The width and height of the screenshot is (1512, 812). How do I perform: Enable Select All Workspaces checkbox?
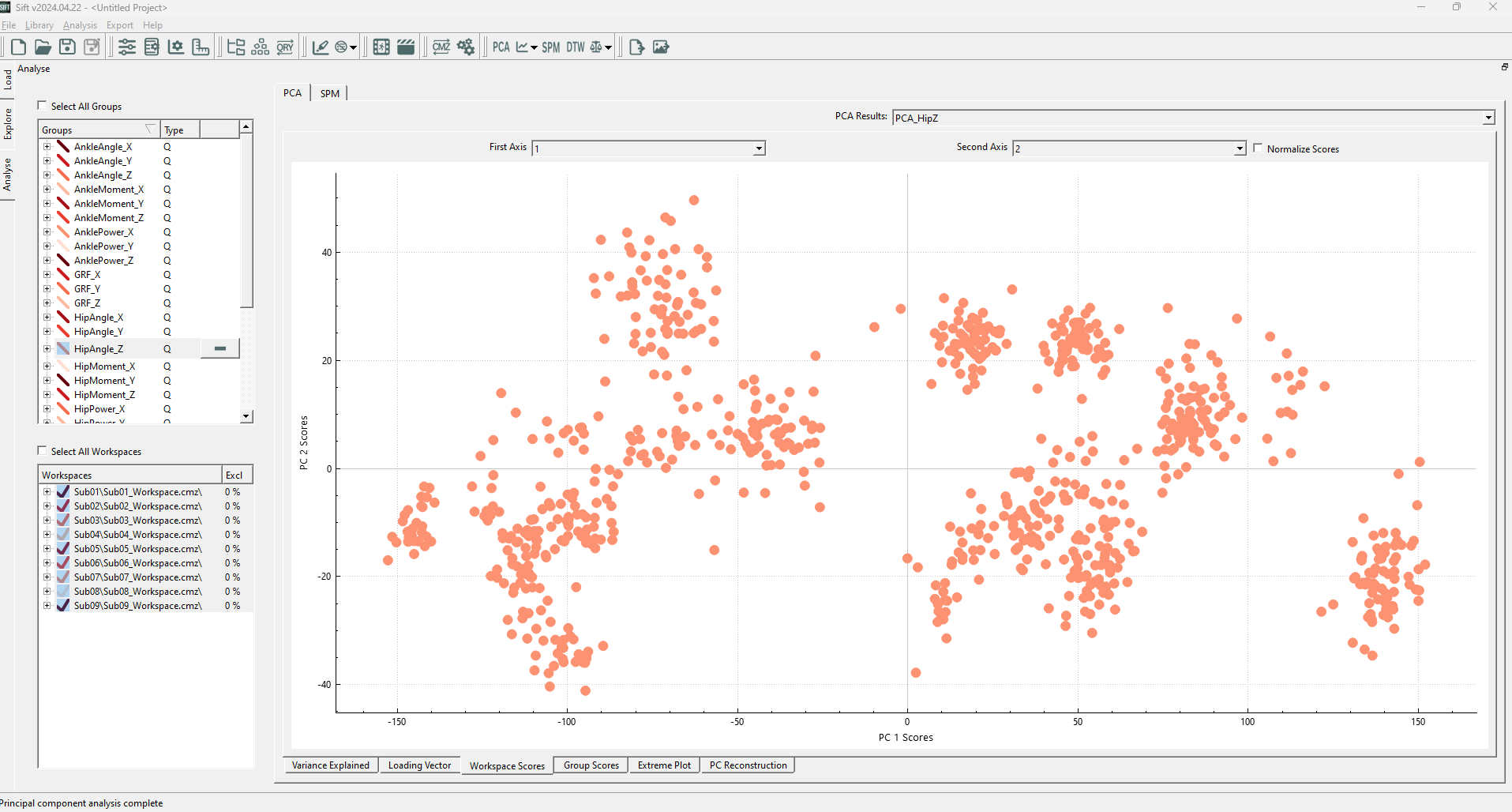[43, 451]
